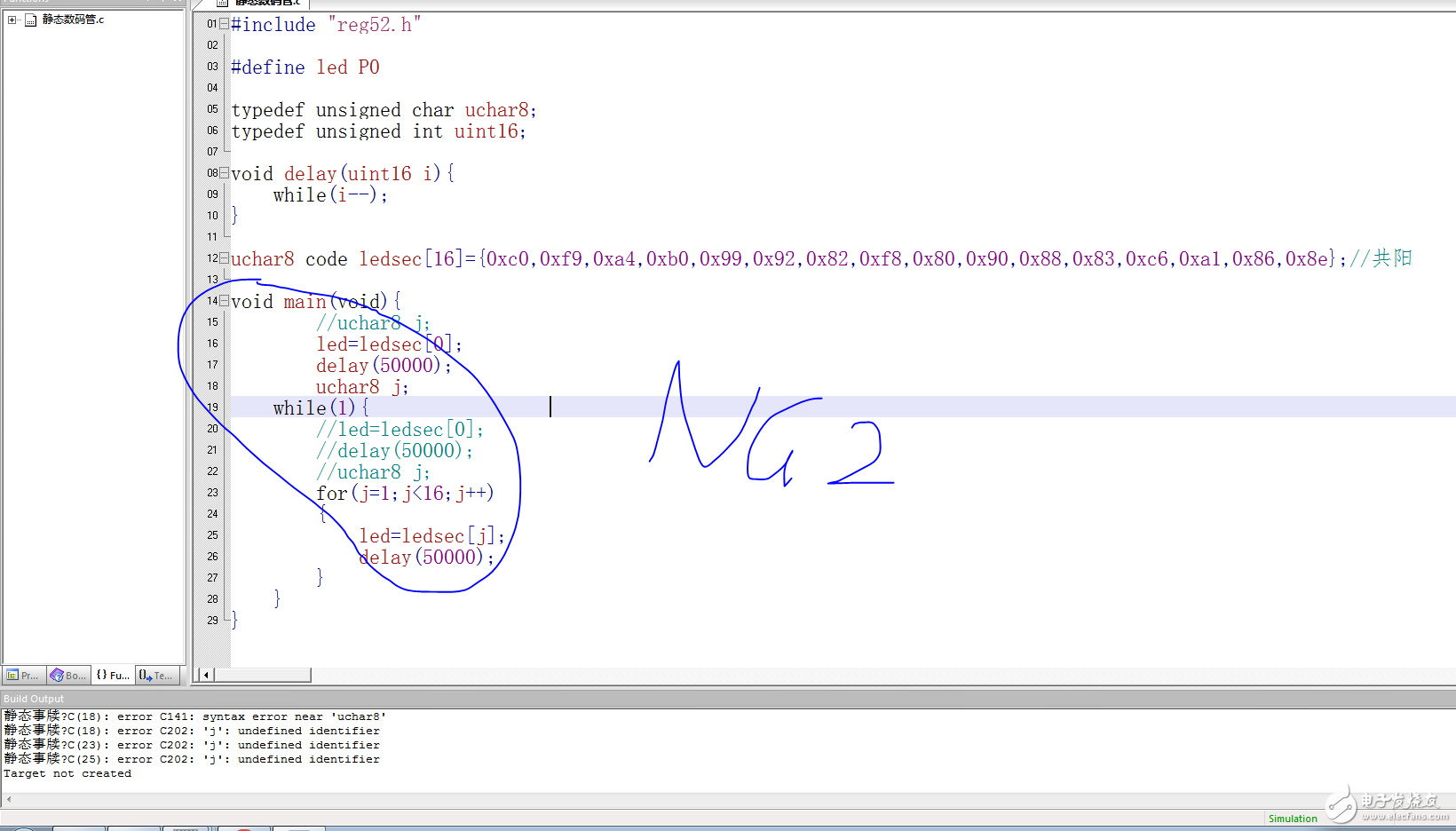Click the while(1){ line

(320, 408)
